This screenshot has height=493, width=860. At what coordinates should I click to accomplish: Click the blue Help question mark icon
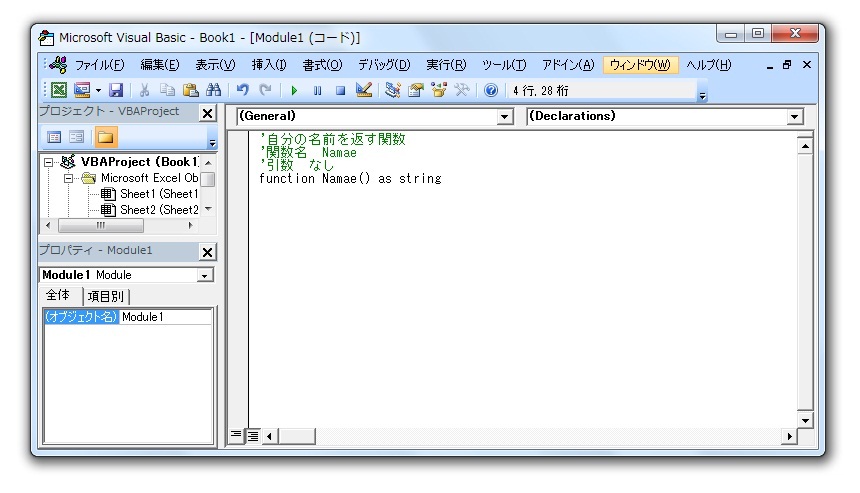click(491, 90)
